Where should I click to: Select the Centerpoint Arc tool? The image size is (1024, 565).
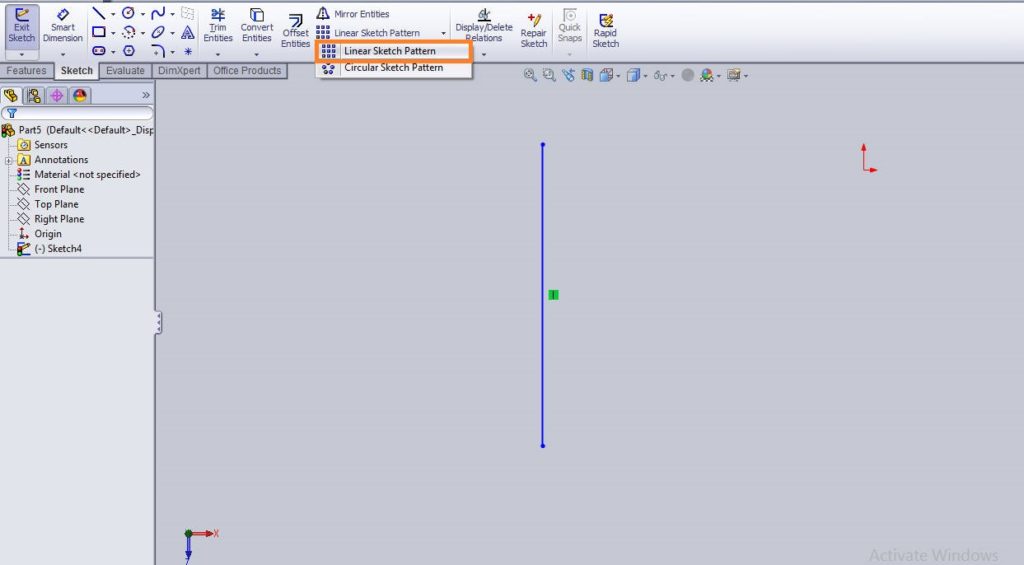pos(129,32)
